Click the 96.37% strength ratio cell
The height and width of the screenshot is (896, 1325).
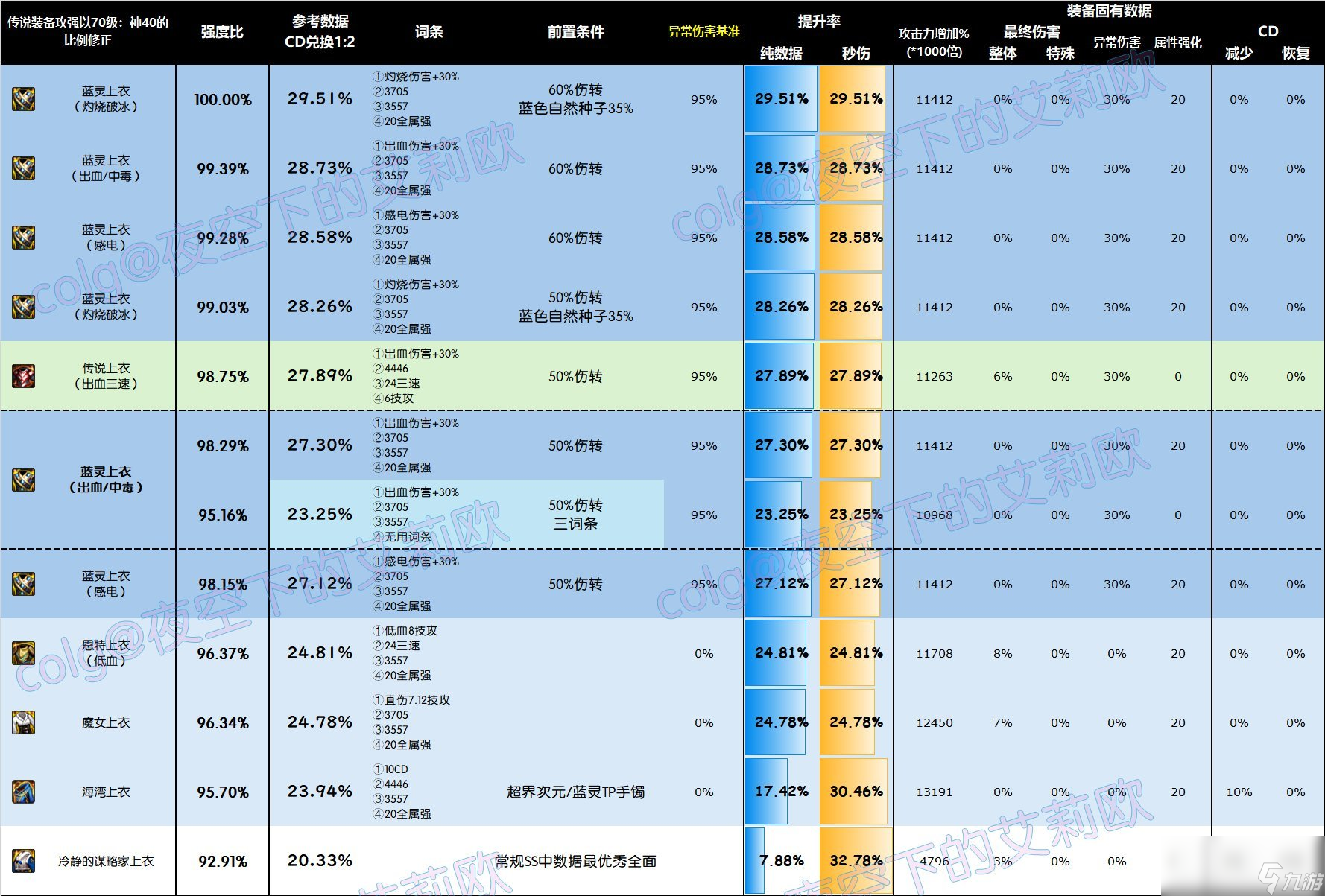222,653
